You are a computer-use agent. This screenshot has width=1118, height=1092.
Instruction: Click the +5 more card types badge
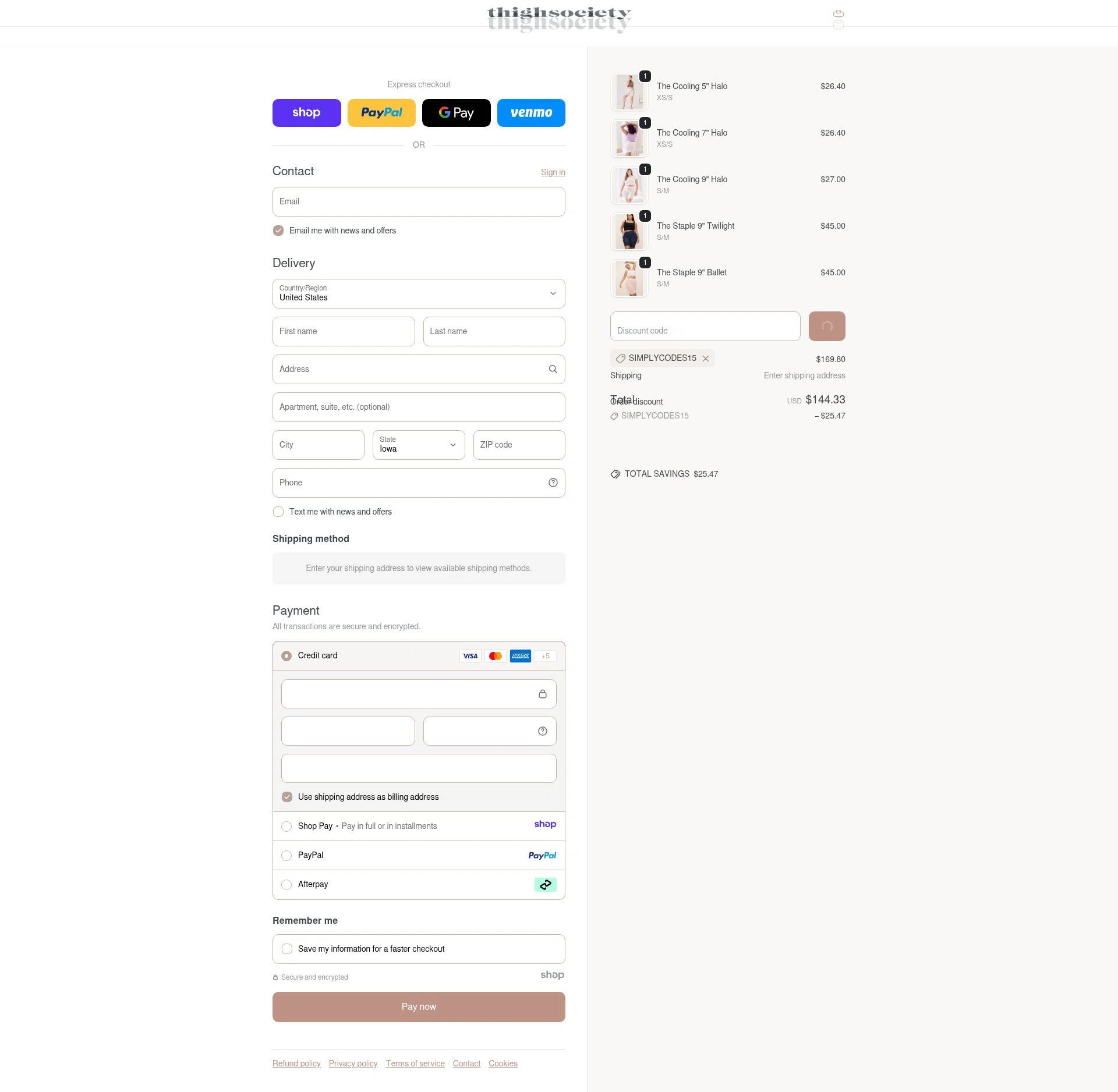click(546, 656)
